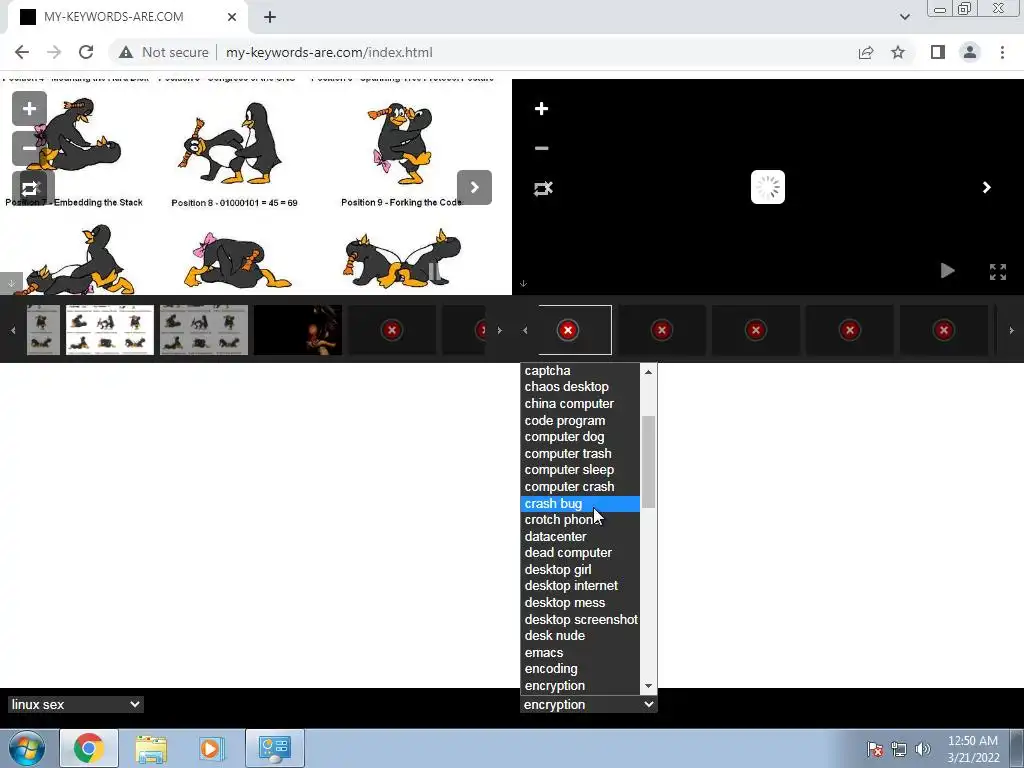Enter fullscreen in the right viewer
1024x768 pixels.
[998, 272]
